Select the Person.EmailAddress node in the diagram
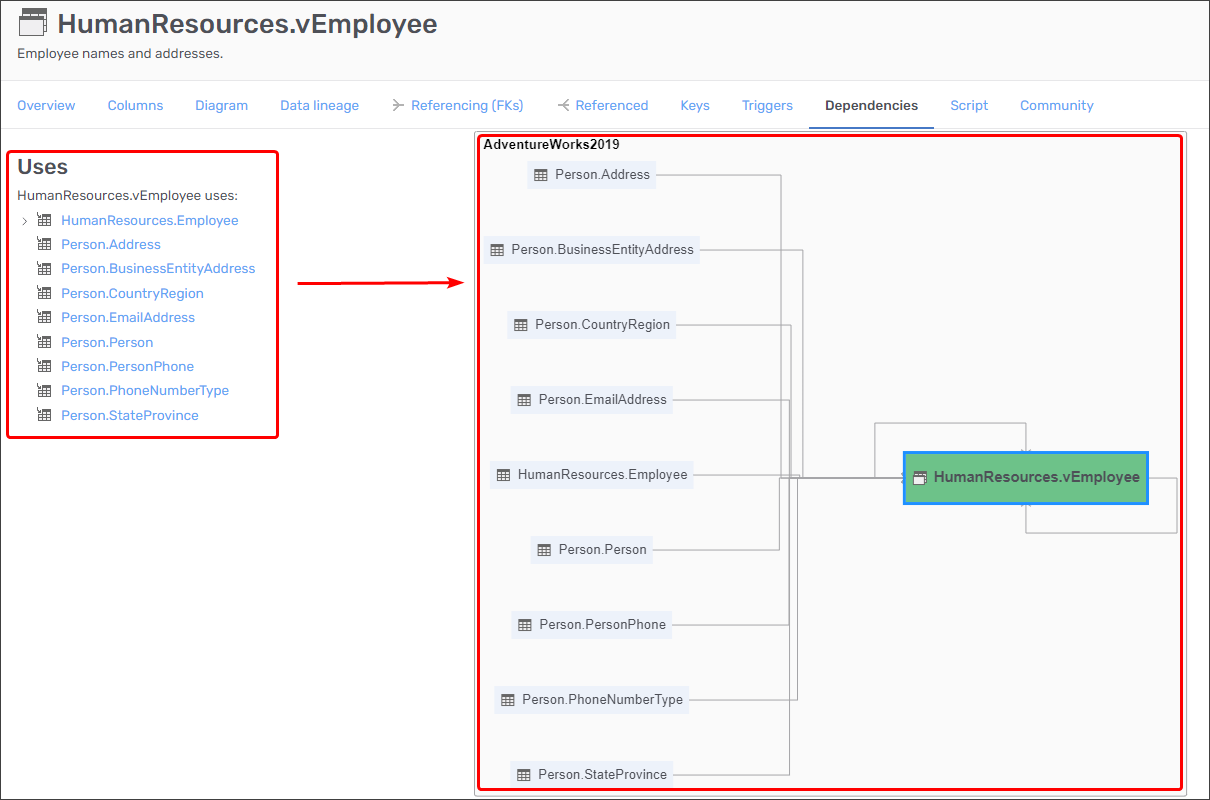 [x=591, y=400]
